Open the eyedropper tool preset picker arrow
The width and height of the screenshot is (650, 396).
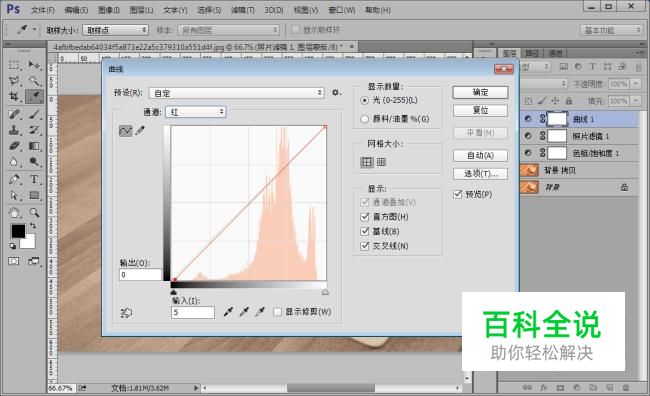coord(34,30)
